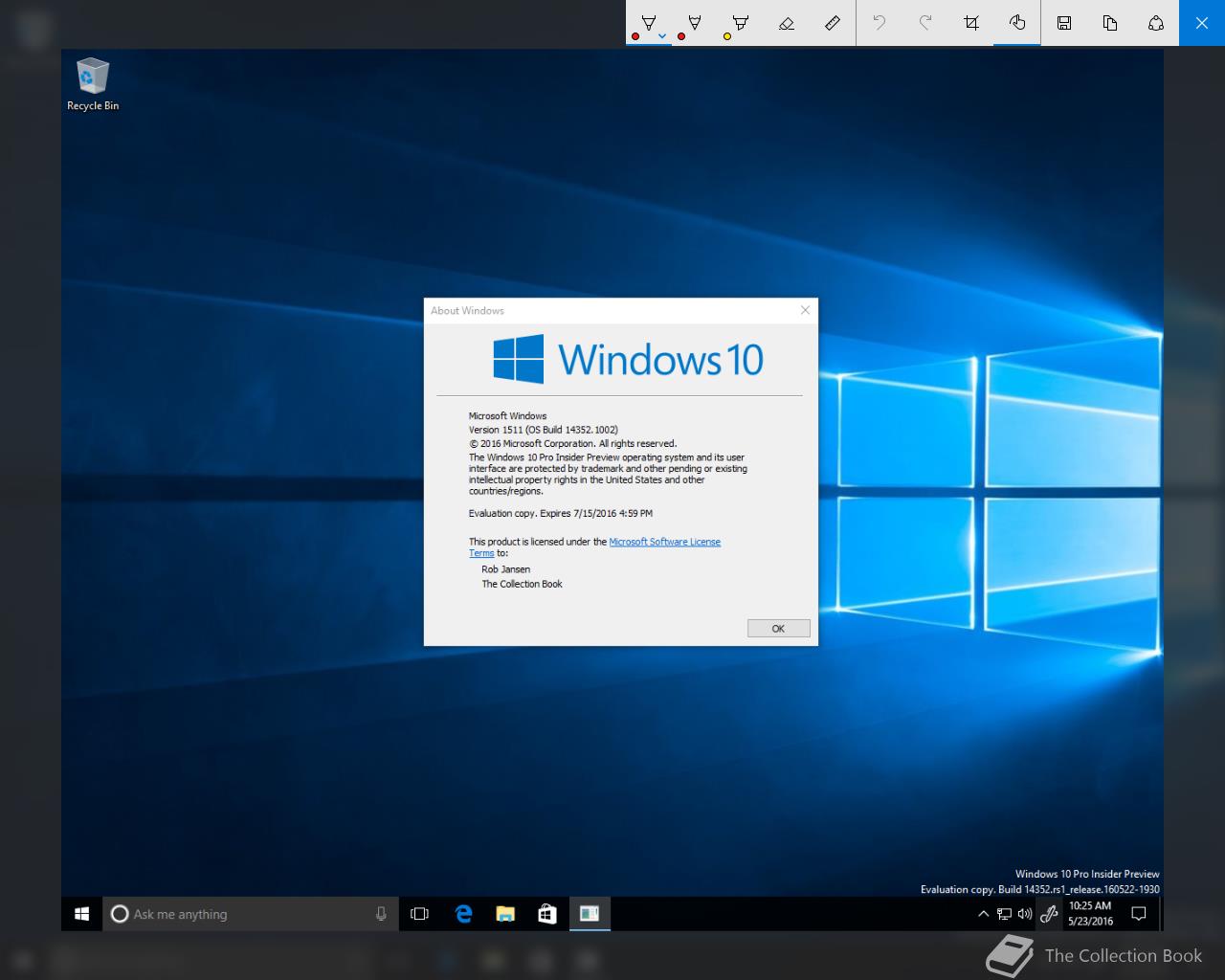The width and height of the screenshot is (1225, 980).
Task: Copy the sketch to clipboard
Action: point(1110,23)
